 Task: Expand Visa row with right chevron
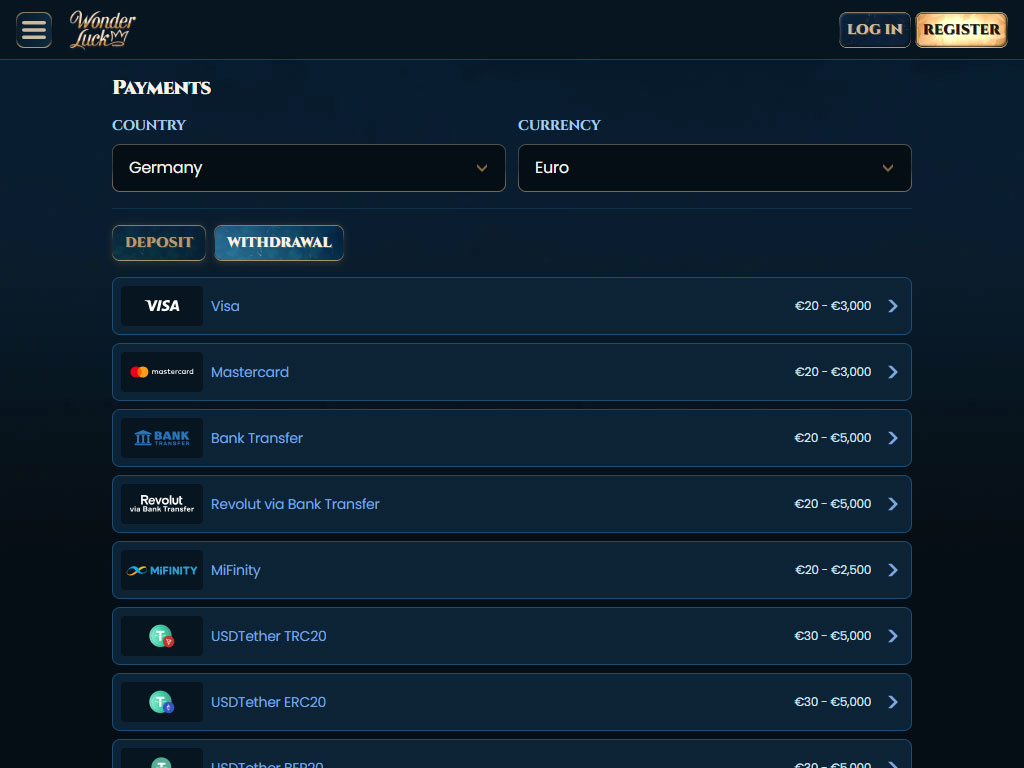click(893, 306)
